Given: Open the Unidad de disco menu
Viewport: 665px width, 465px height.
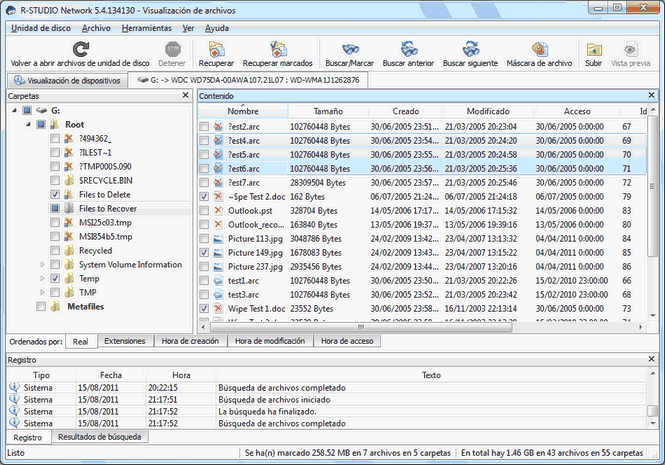Looking at the screenshot, I should point(41,28).
